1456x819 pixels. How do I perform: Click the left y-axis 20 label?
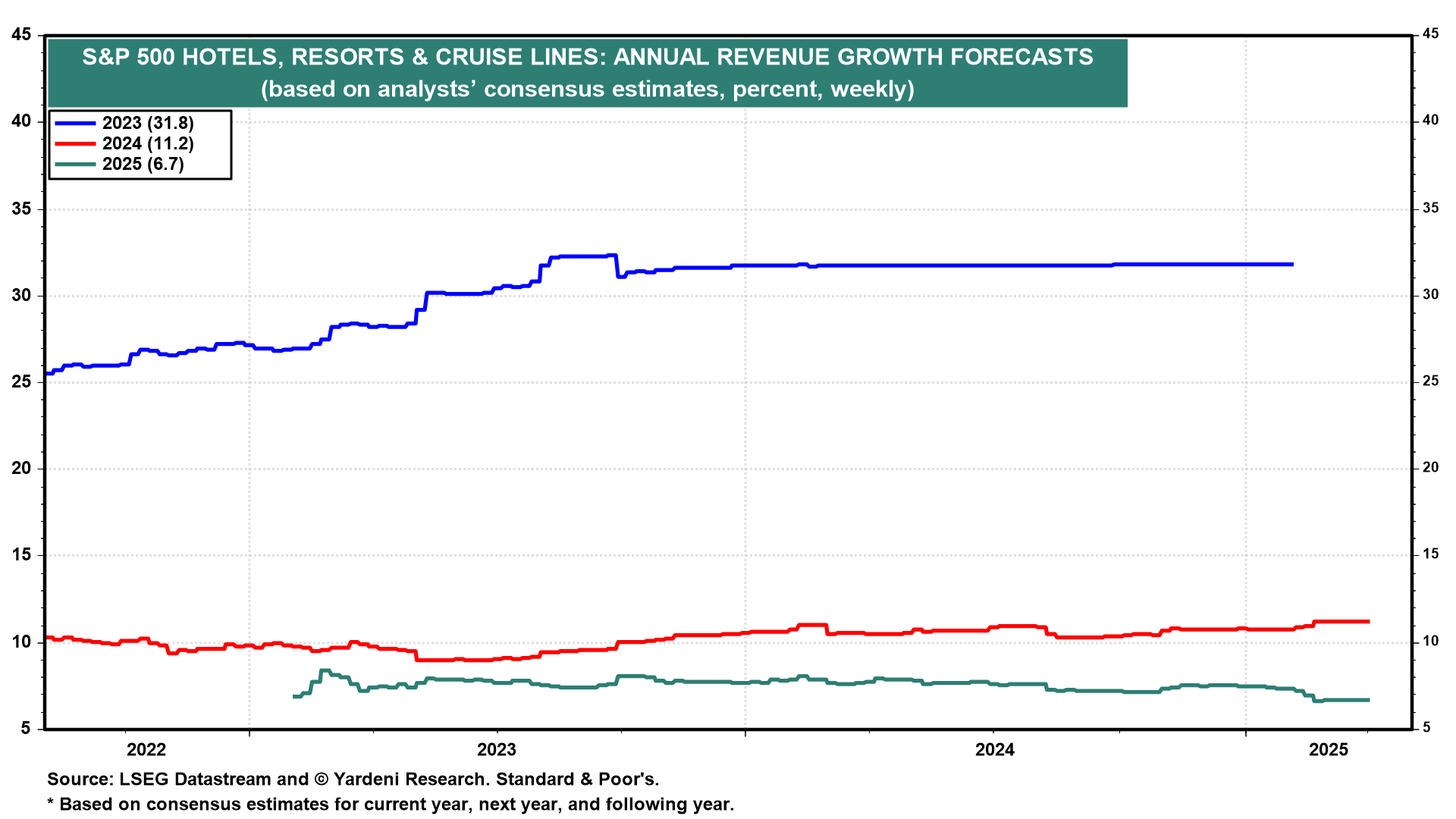coord(21,469)
